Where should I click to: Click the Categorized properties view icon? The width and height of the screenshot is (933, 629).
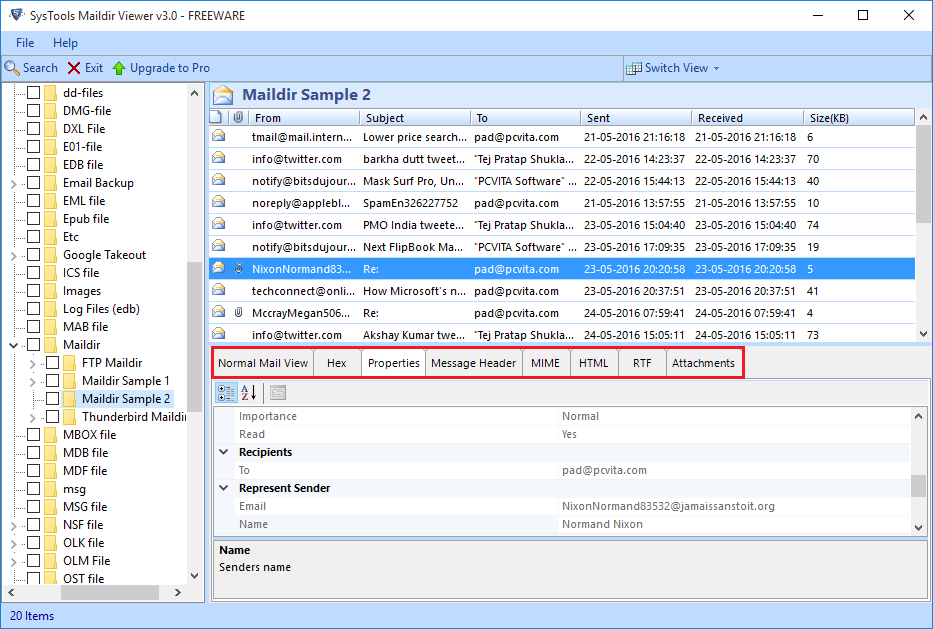[x=226, y=393]
